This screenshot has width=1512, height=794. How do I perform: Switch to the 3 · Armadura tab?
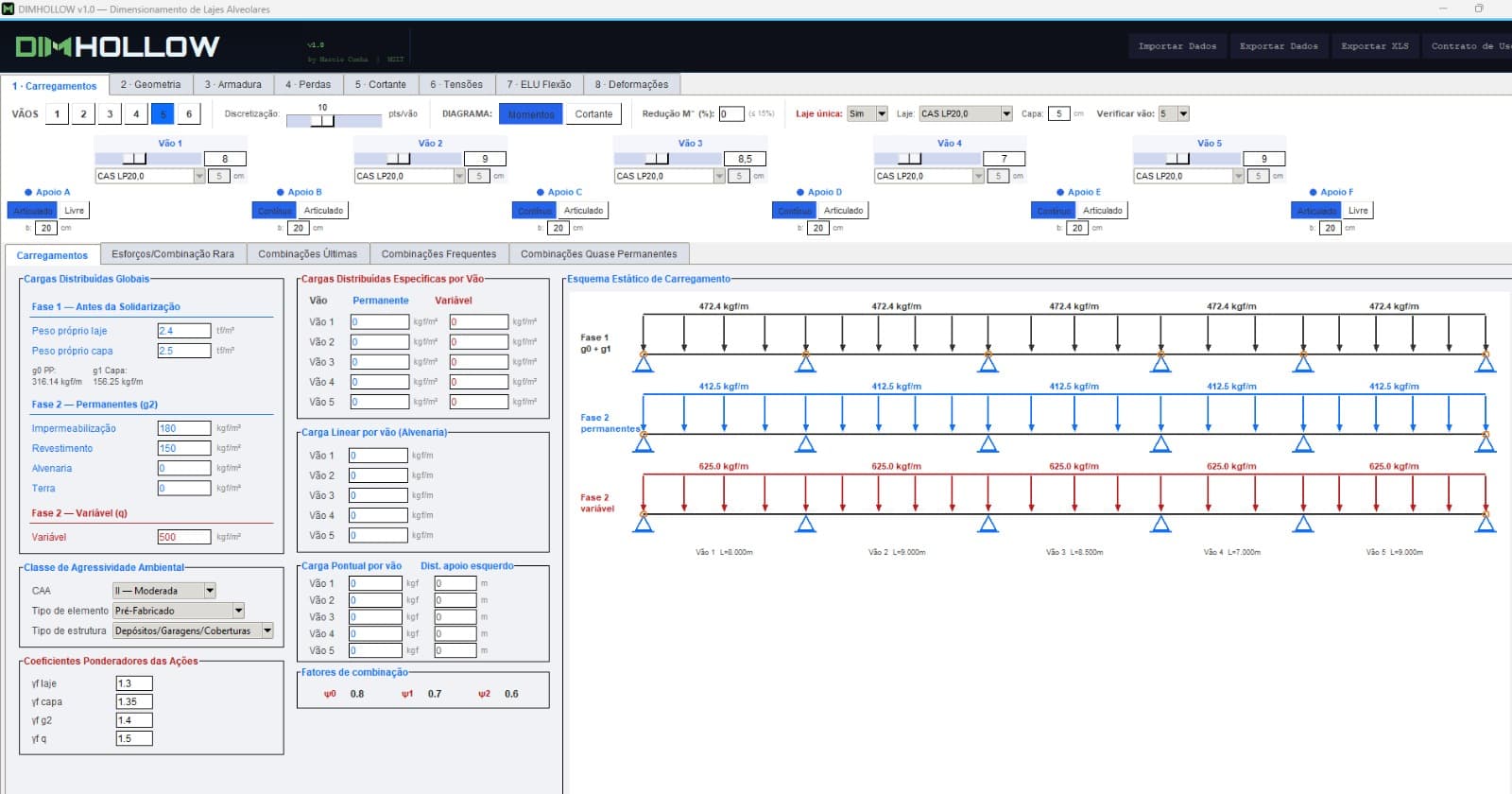pos(233,84)
